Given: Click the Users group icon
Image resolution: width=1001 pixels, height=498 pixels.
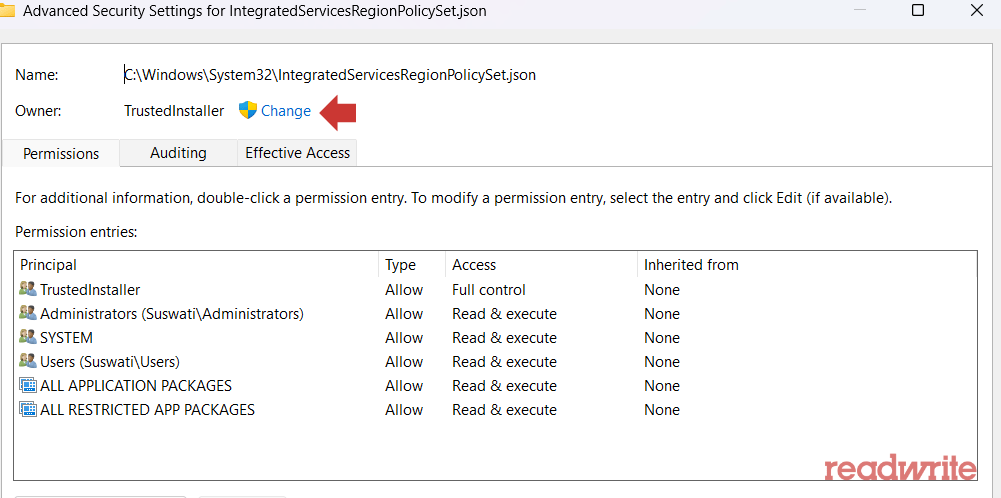Looking at the screenshot, I should 27,361.
